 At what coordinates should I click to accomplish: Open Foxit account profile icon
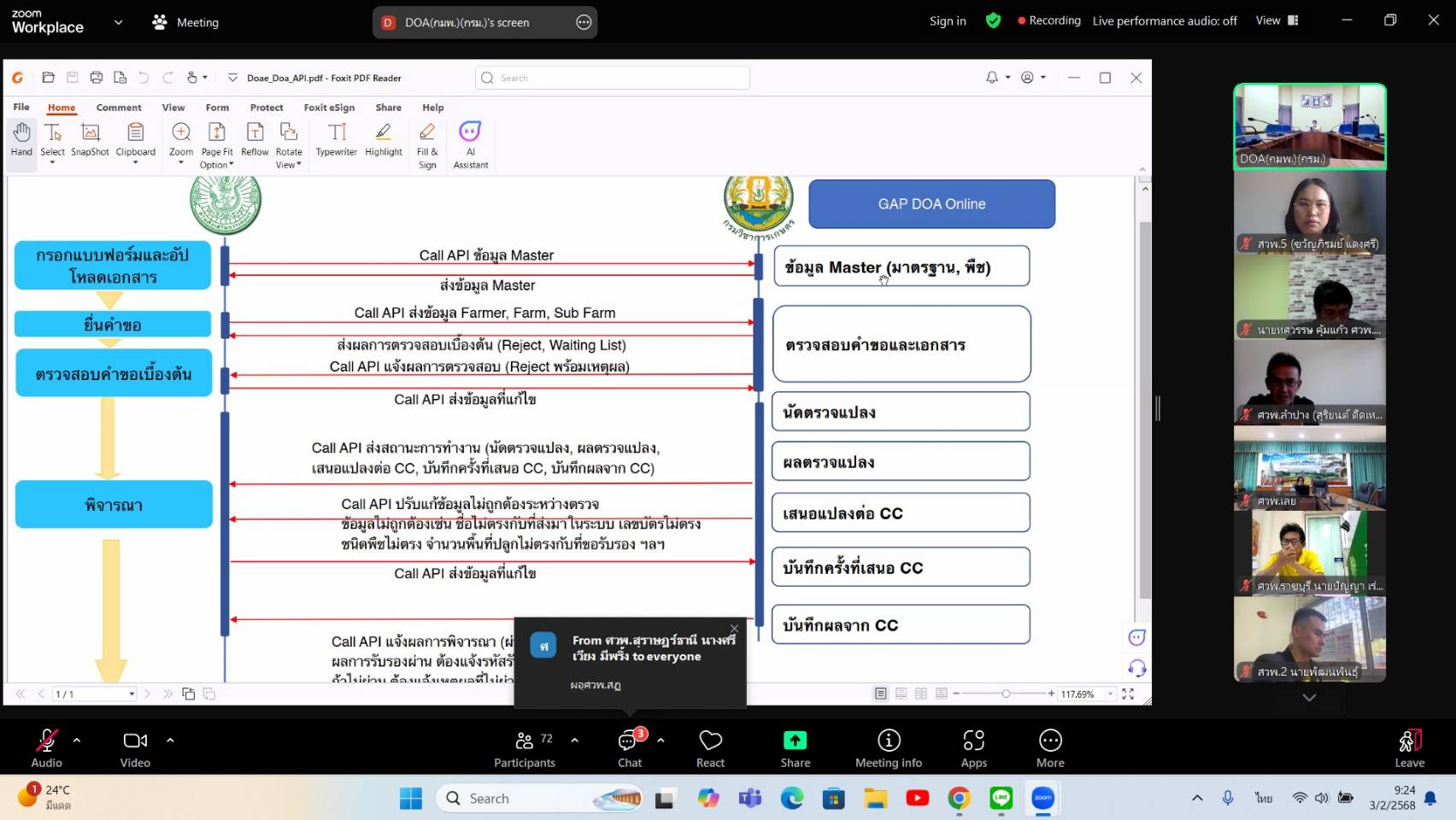pos(1027,78)
